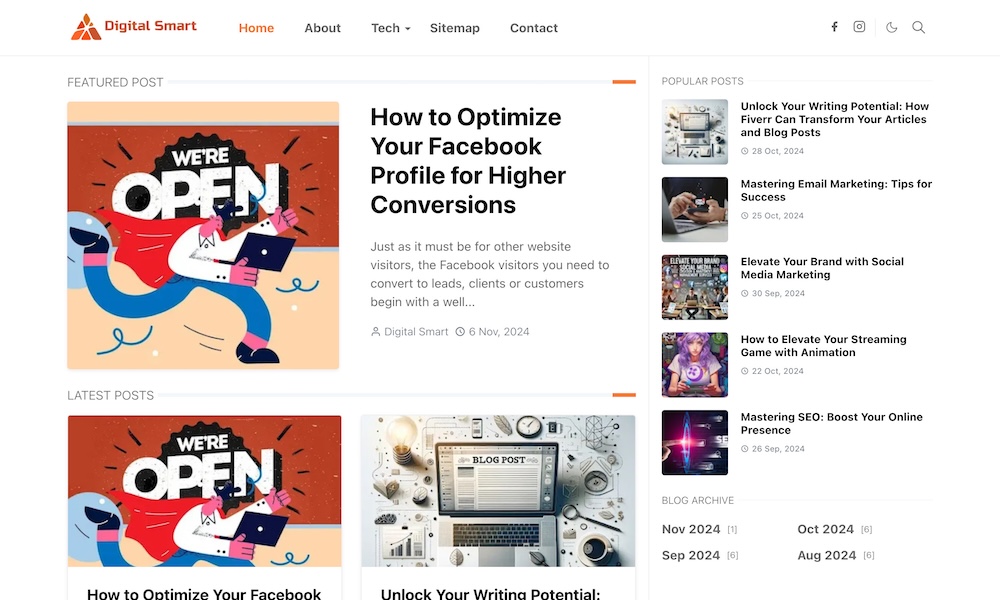The image size is (1000, 600).
Task: Click the Elevate Your Brand post thumbnail
Action: coord(695,287)
